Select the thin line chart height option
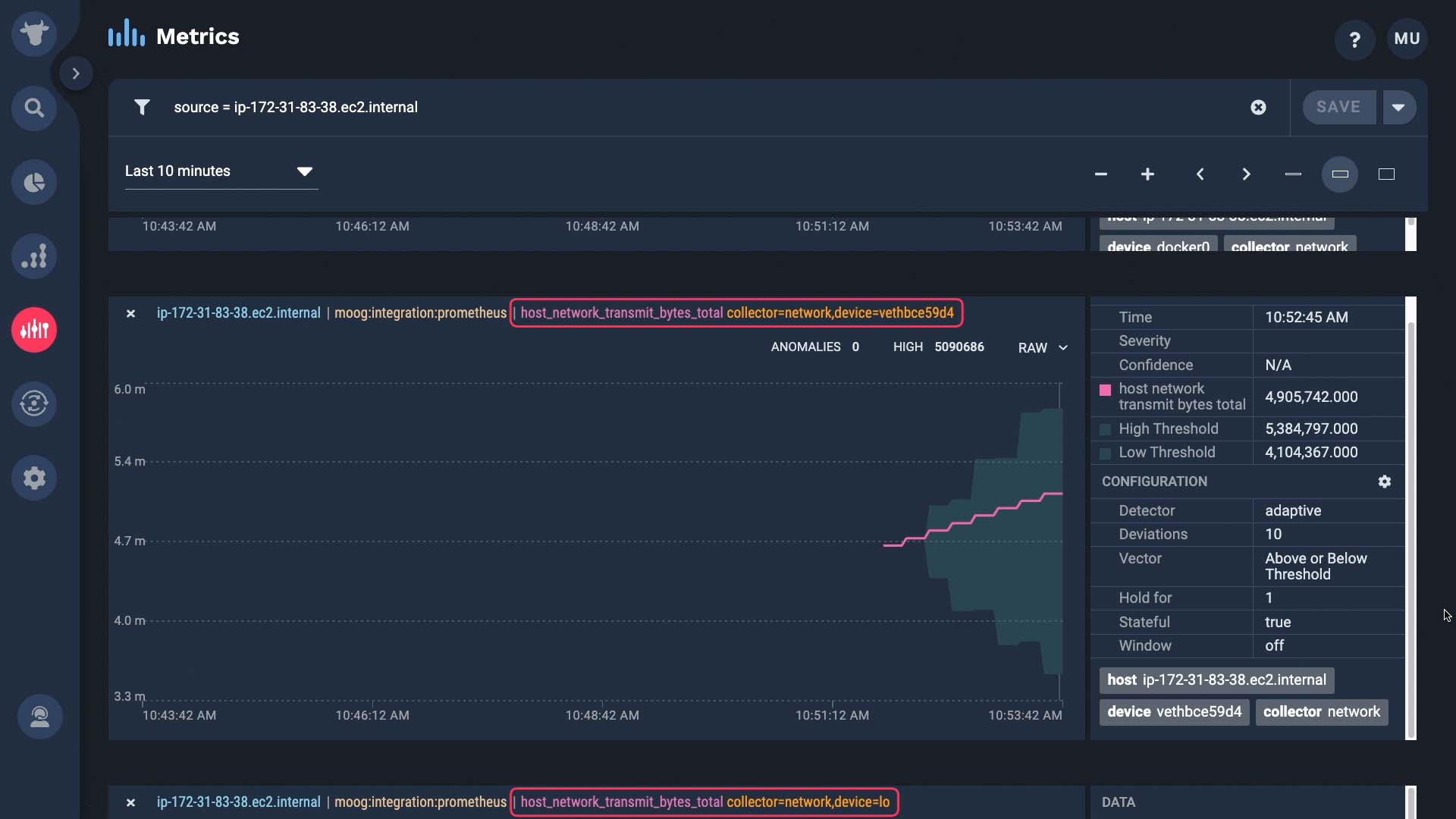1456x819 pixels. point(1293,174)
